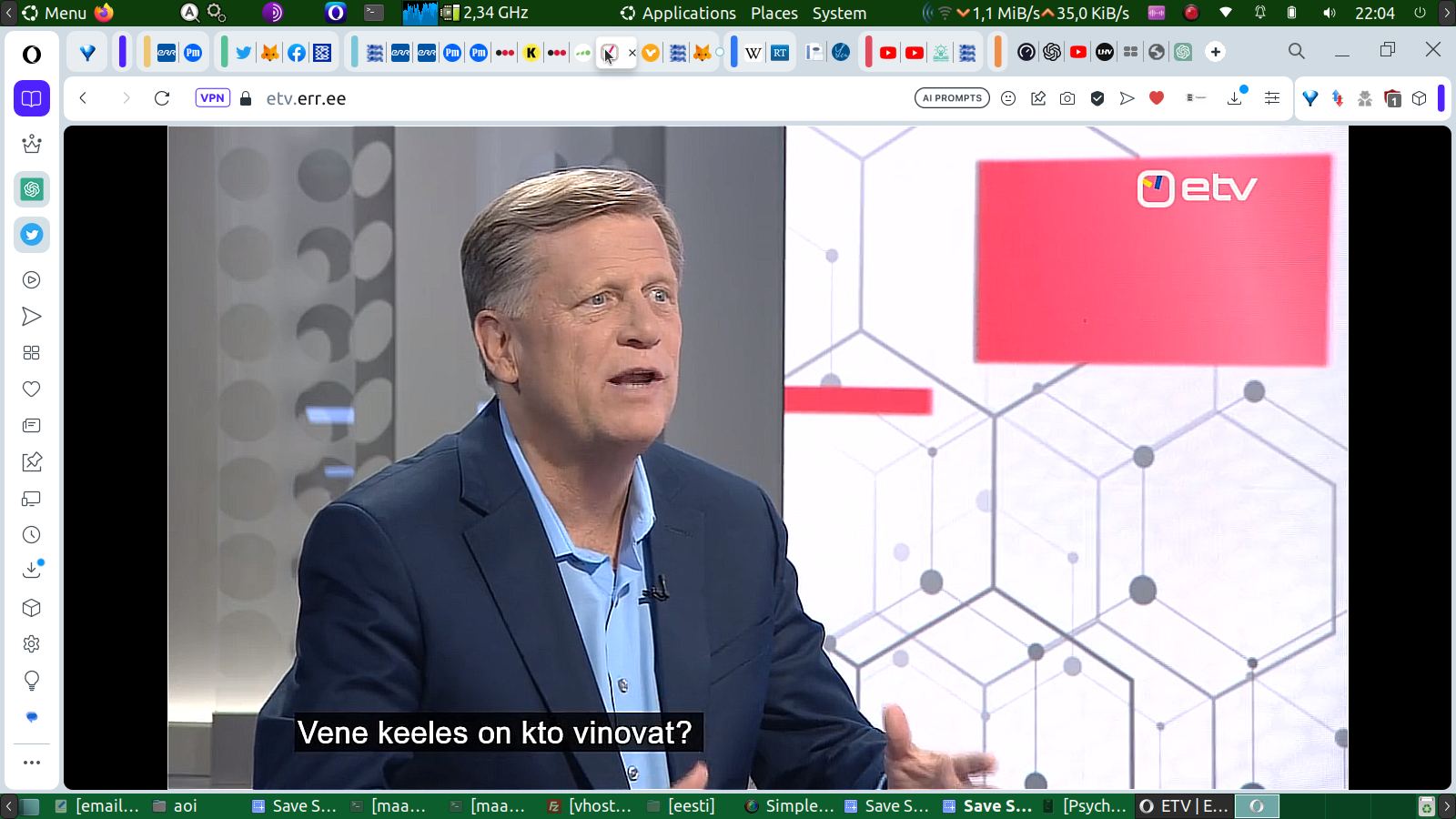Open the heart Pinboards sidebar icon
This screenshot has height=819, width=1456.
tap(32, 389)
